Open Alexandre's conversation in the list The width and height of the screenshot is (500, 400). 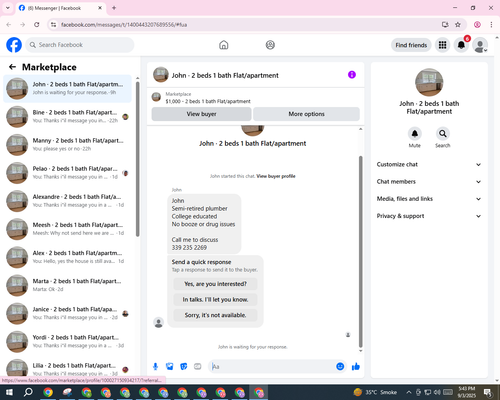point(67,201)
